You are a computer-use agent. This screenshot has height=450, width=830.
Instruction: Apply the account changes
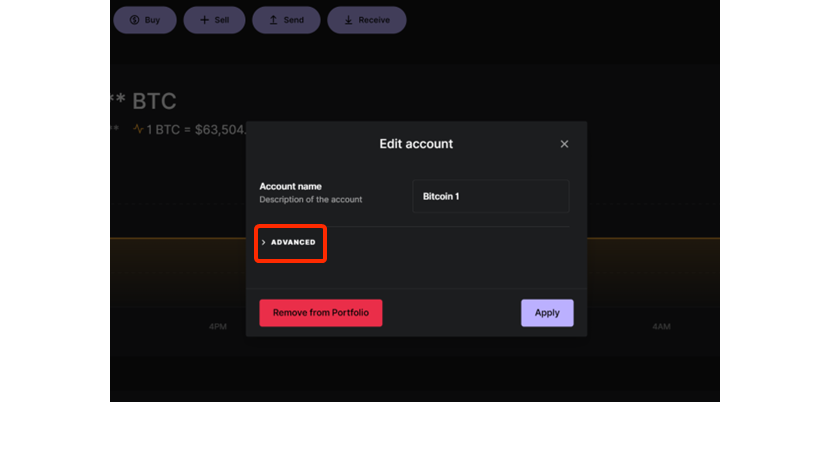click(x=547, y=313)
